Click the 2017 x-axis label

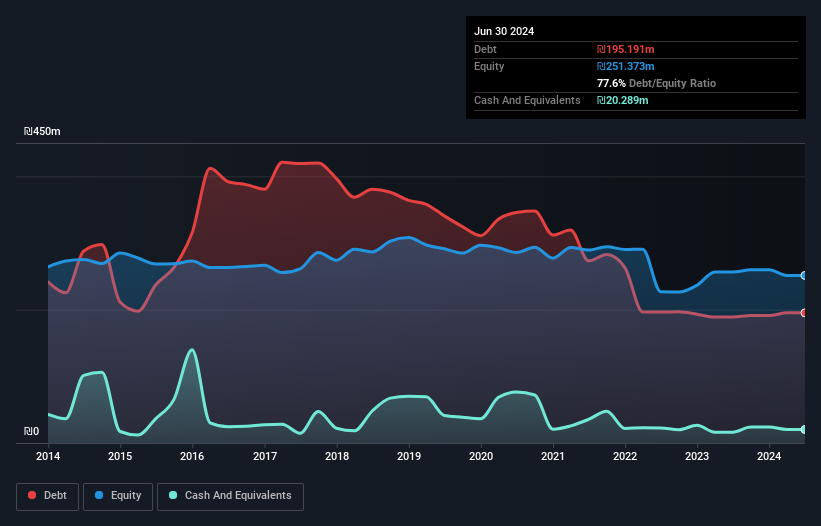point(265,456)
